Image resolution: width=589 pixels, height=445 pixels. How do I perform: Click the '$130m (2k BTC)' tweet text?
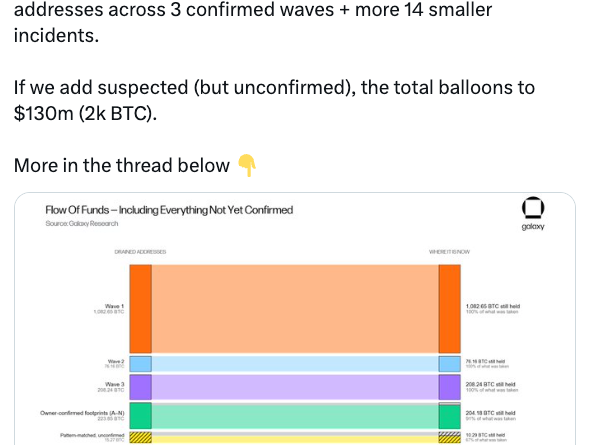point(85,113)
